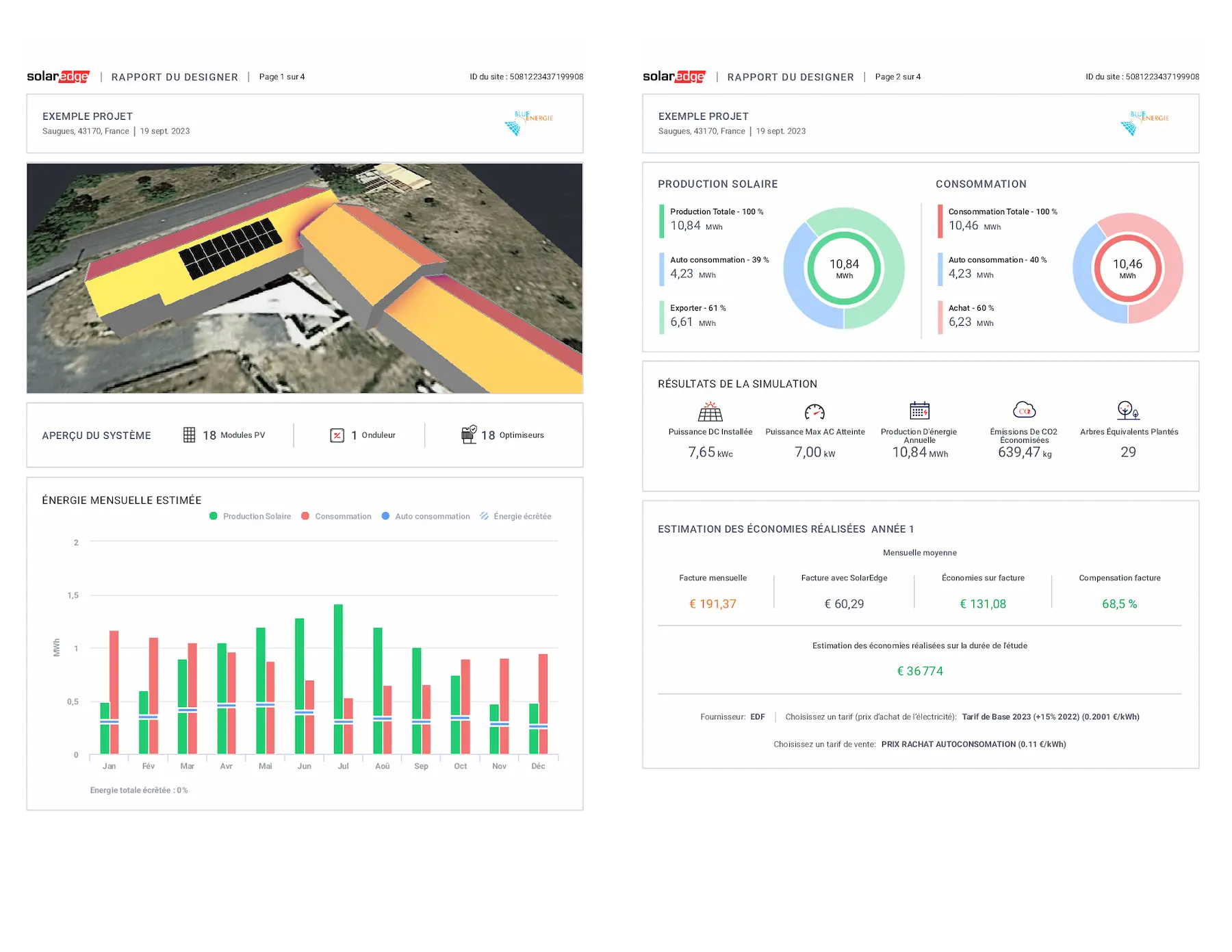Click the SolarEdge logo on page 1
Image resolution: width=1232 pixels, height=952 pixels.
pyautogui.click(x=58, y=77)
